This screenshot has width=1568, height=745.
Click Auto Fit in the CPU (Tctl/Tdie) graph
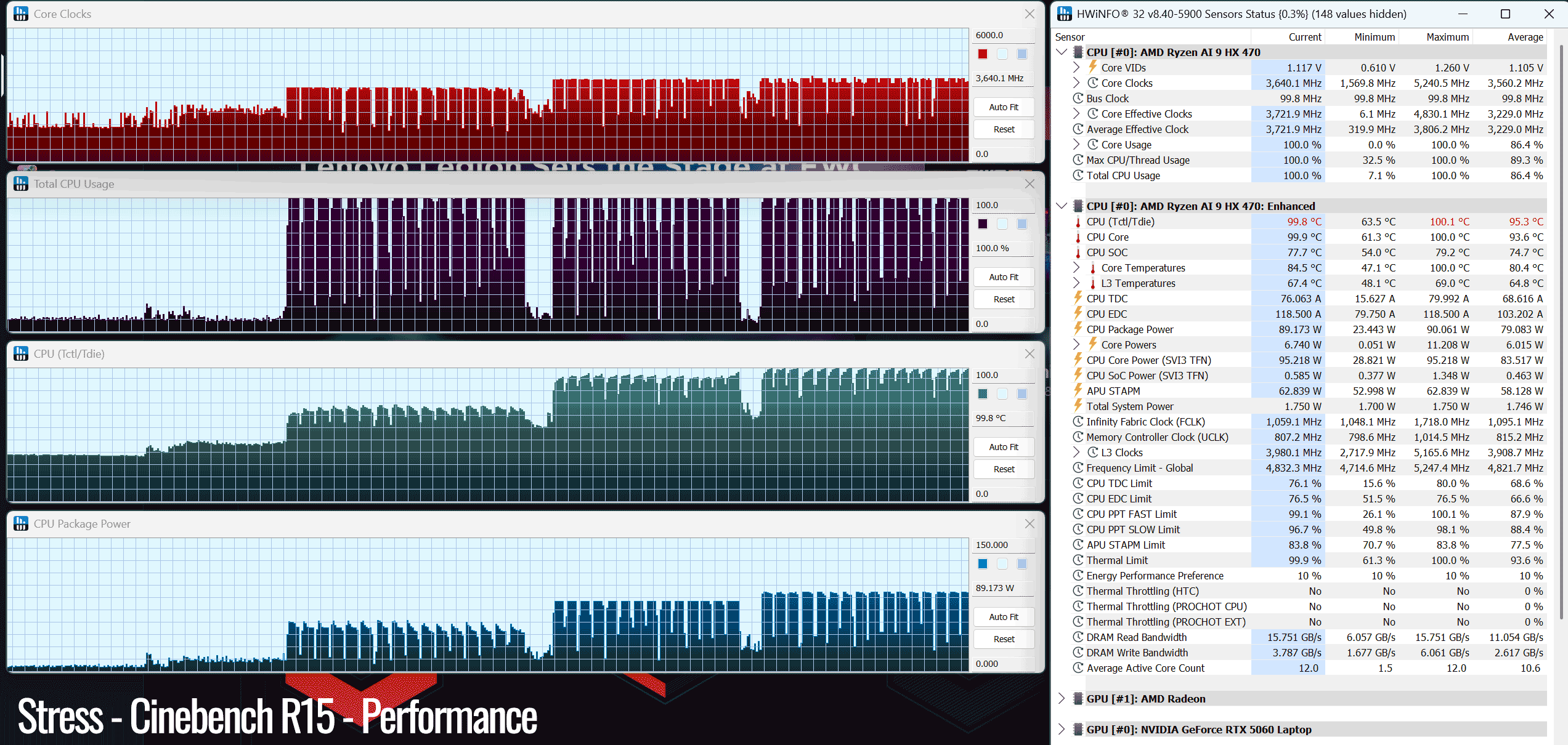pos(1004,447)
